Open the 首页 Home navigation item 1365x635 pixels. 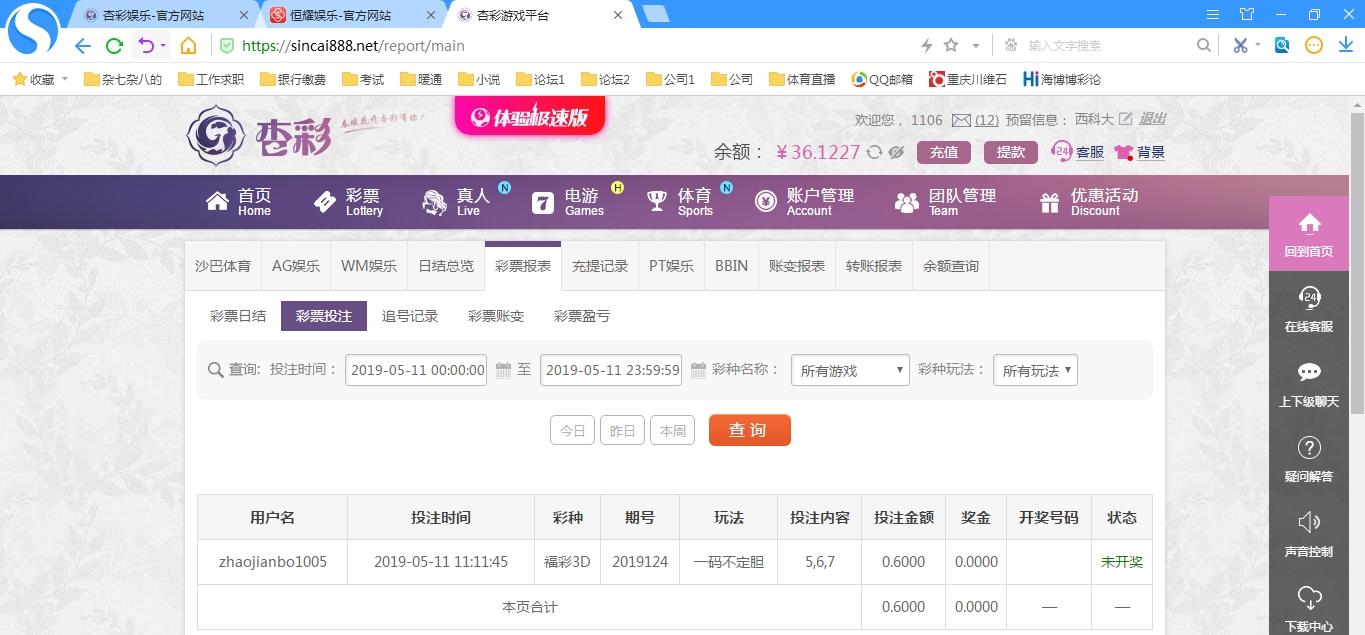point(239,202)
